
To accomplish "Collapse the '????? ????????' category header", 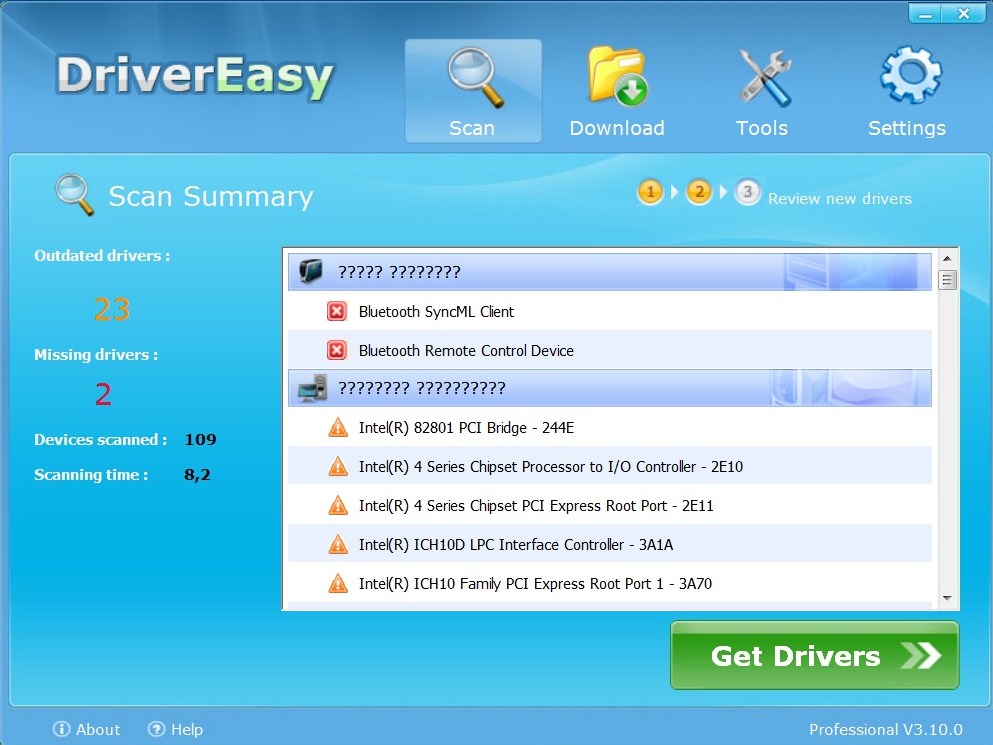I will click(x=609, y=272).
